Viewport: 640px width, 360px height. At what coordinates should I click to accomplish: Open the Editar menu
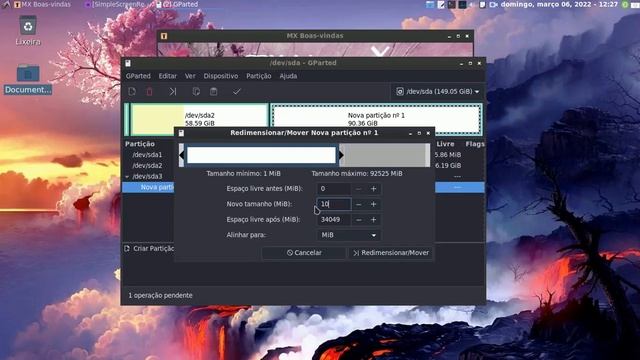[x=168, y=76]
